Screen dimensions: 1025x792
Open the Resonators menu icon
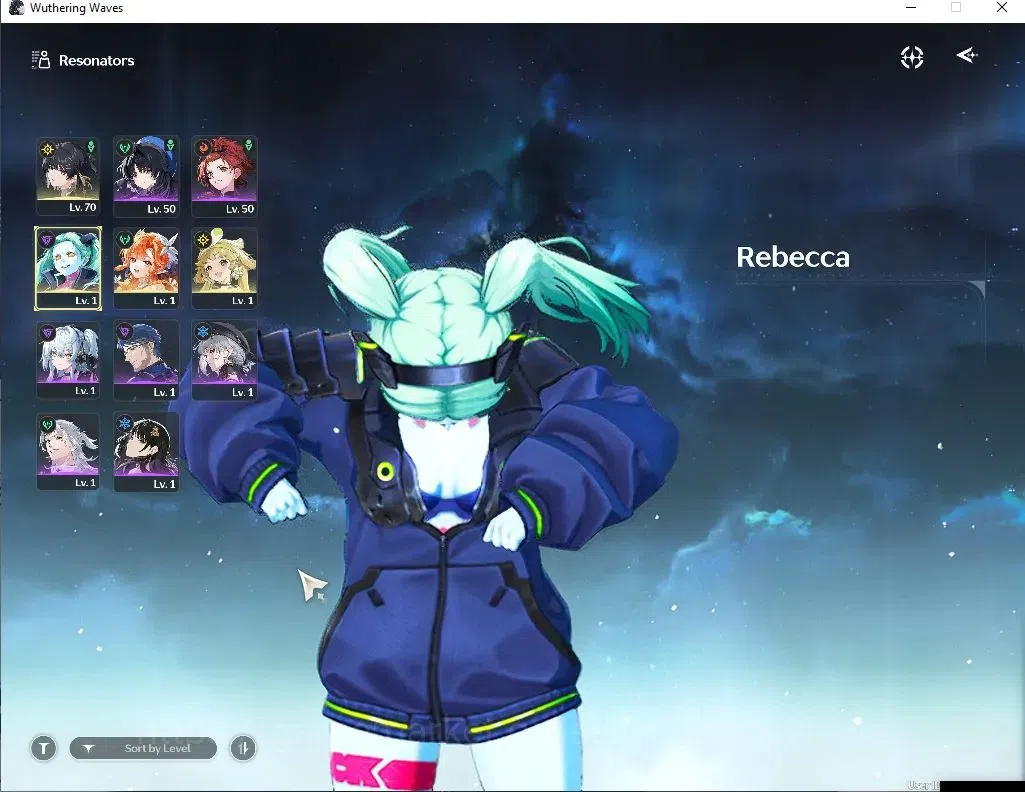[41, 60]
